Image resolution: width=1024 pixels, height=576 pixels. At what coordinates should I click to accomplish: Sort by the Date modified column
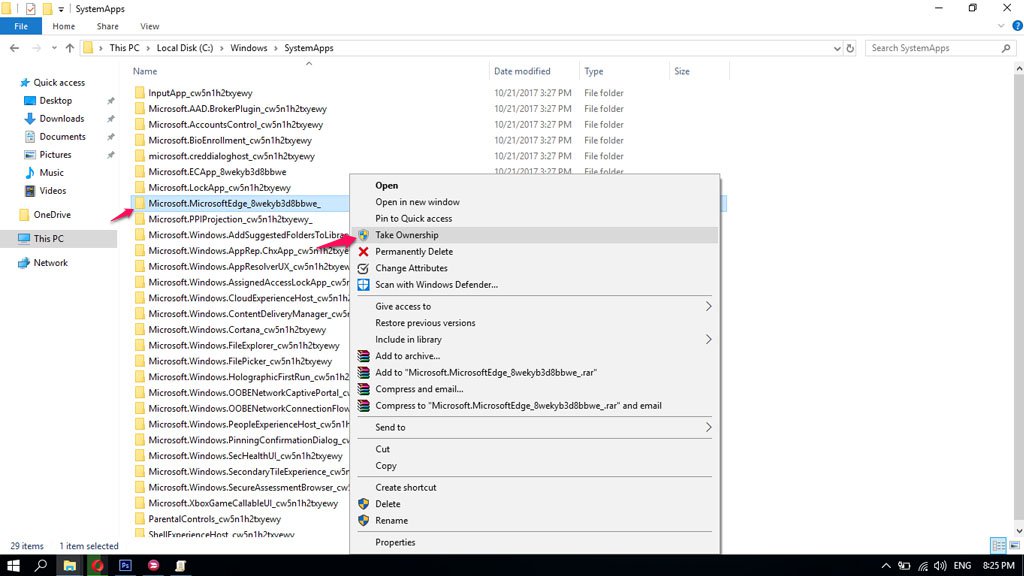(522, 71)
